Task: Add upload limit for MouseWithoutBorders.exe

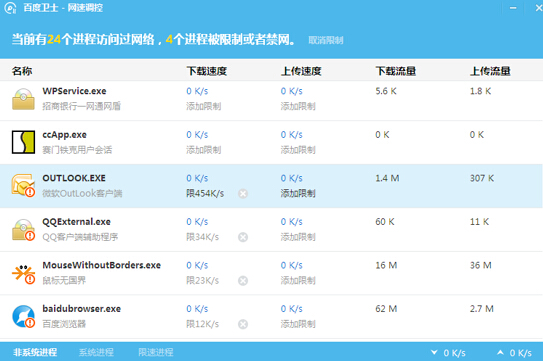Action: [x=298, y=281]
